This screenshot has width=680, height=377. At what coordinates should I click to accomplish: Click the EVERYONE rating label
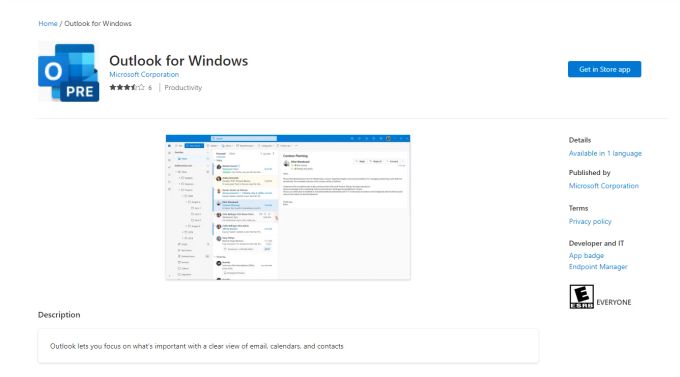click(614, 302)
